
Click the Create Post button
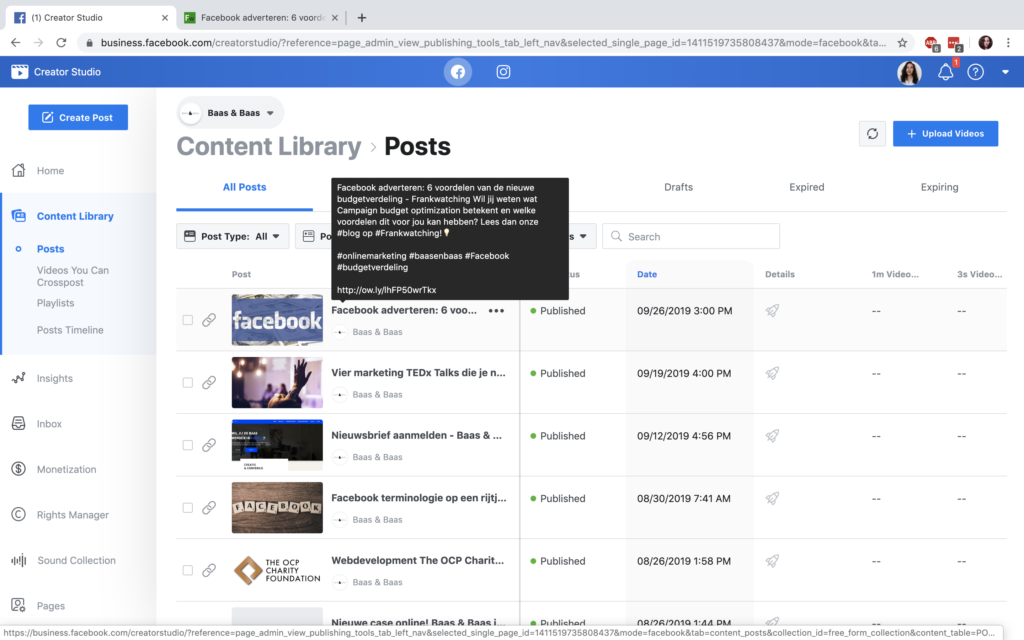pos(78,118)
